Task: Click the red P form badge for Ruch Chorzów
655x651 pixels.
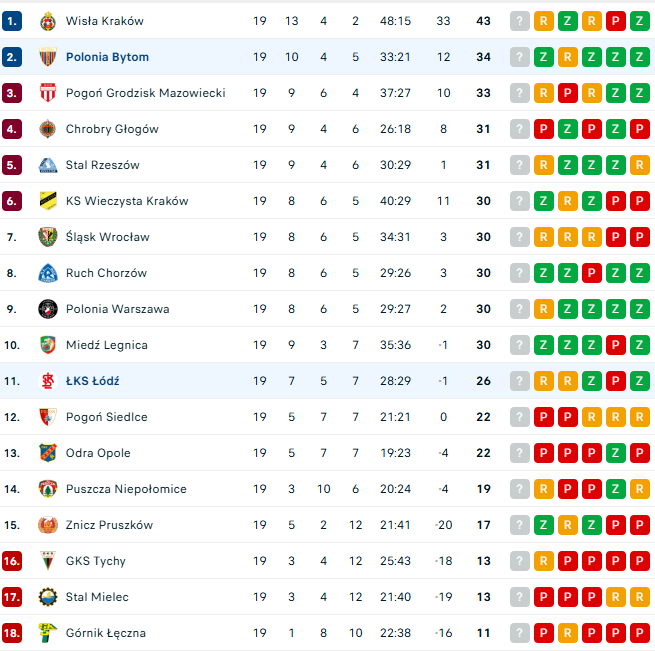Action: pyautogui.click(x=592, y=273)
